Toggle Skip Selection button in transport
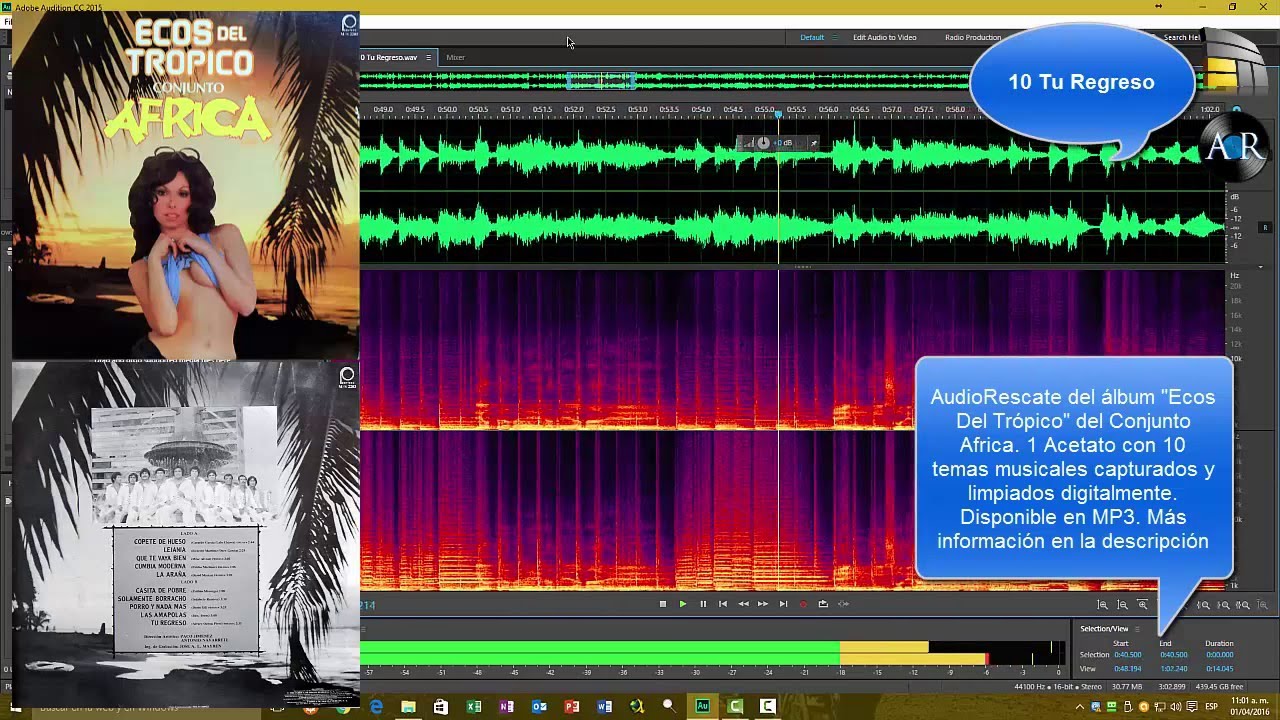Screen dimensions: 1280x720 coord(843,604)
